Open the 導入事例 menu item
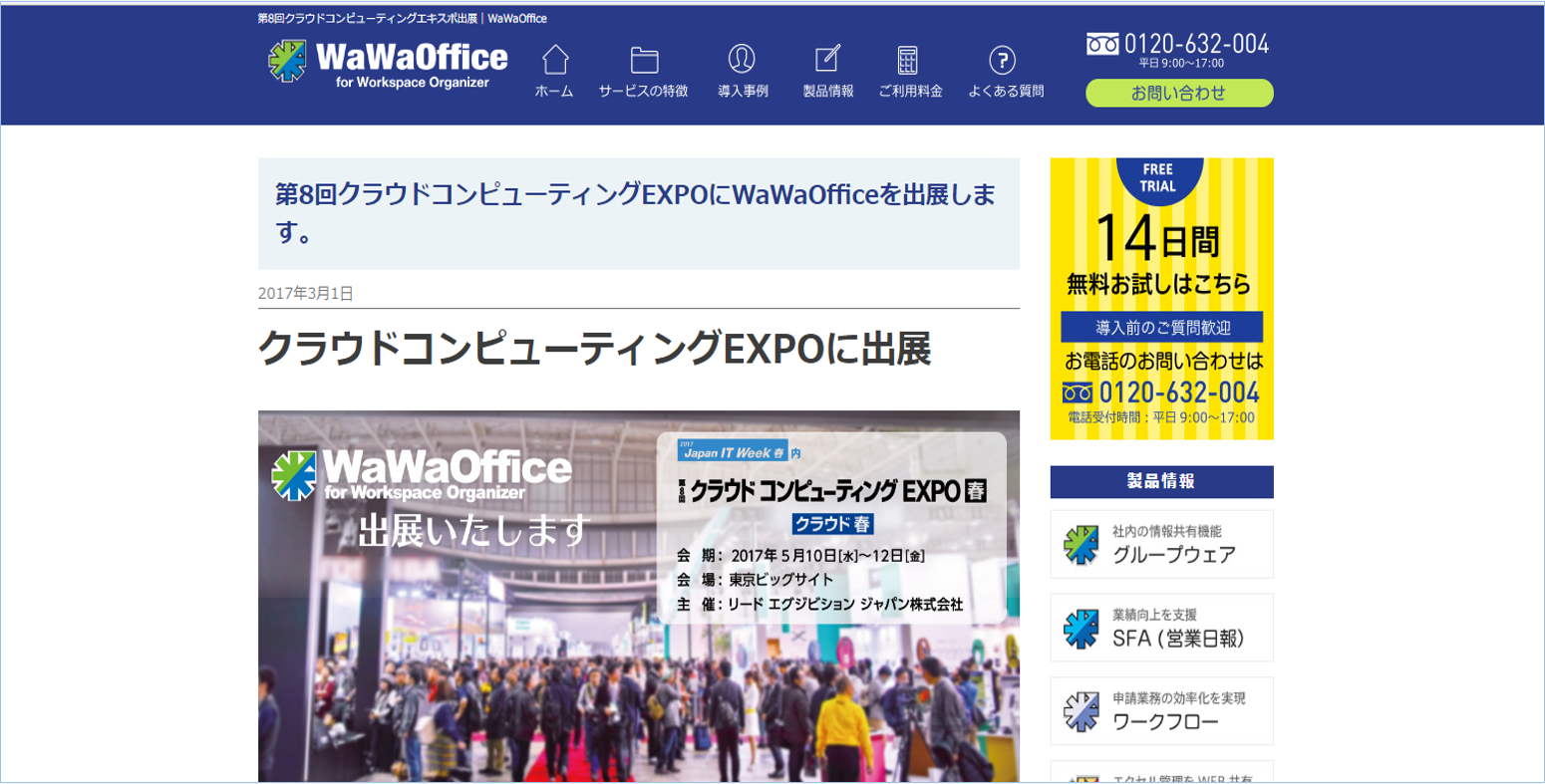This screenshot has height=784, width=1545. click(x=743, y=91)
